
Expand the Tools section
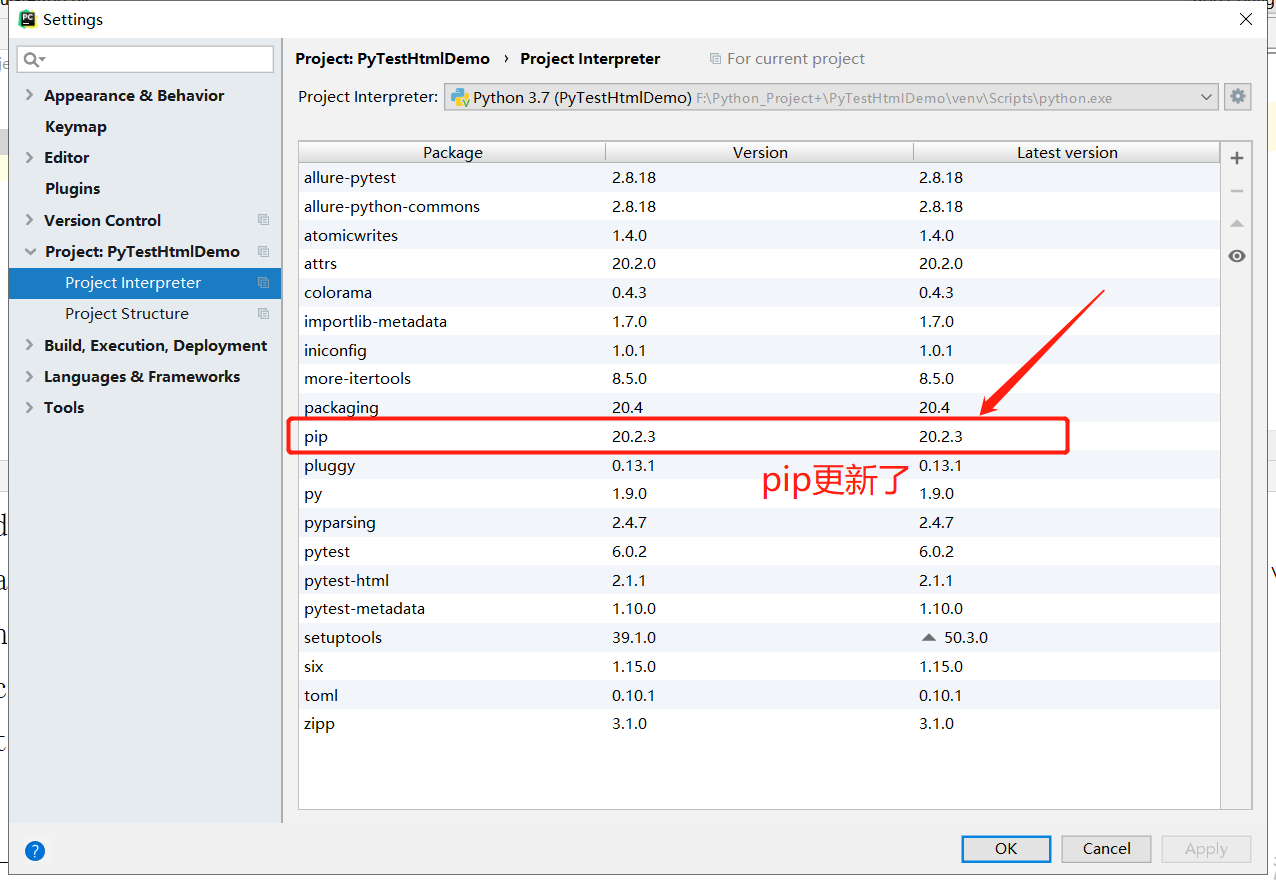[x=29, y=408]
